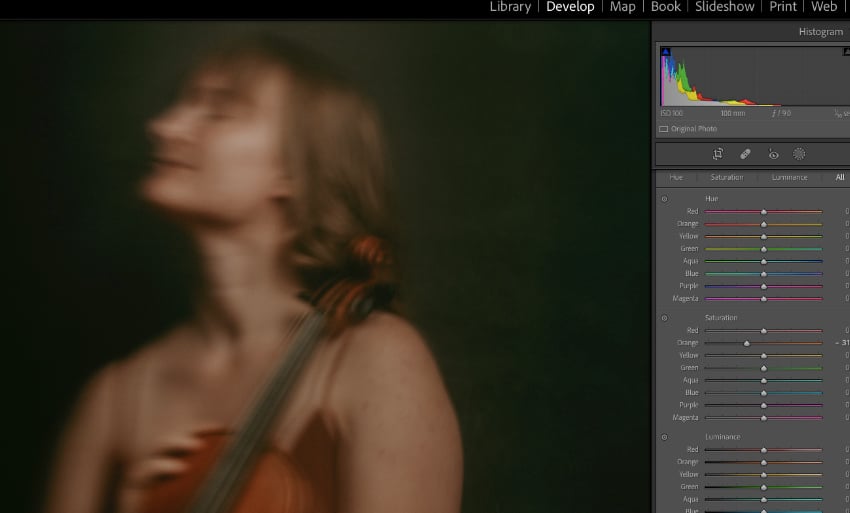
Task: Open the Print module
Action: point(783,7)
